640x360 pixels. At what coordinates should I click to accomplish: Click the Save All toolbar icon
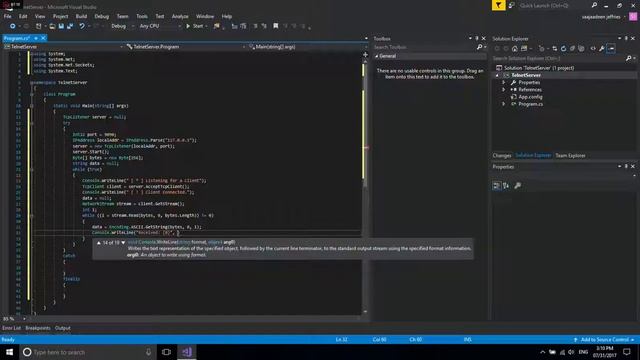(70, 26)
